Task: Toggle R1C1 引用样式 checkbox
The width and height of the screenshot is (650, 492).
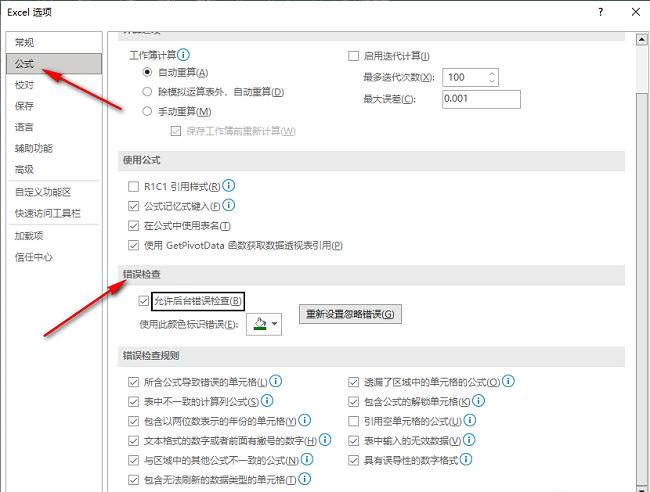Action: (x=134, y=187)
